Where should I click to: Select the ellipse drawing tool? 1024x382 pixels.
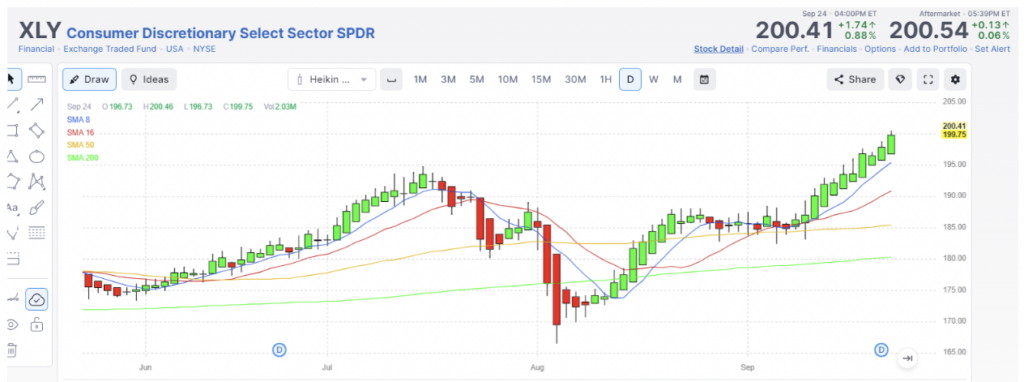[37, 156]
